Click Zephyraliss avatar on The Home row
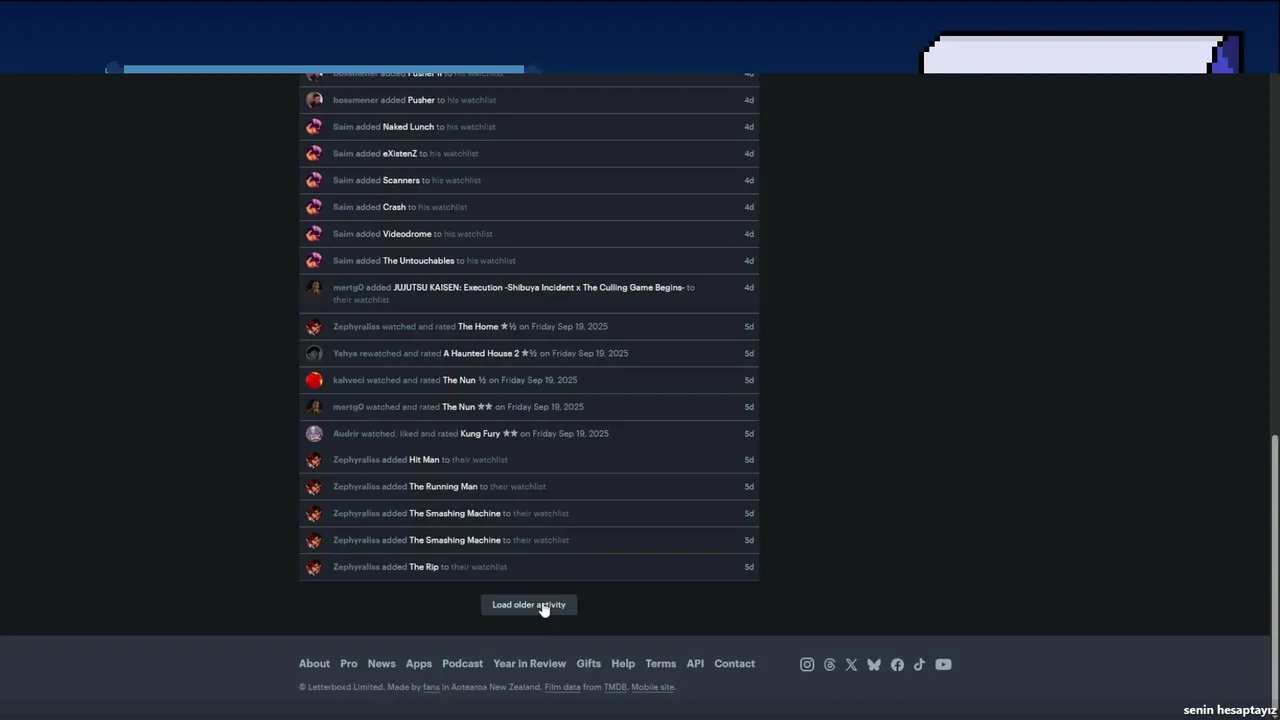1280x720 pixels. pyautogui.click(x=314, y=327)
